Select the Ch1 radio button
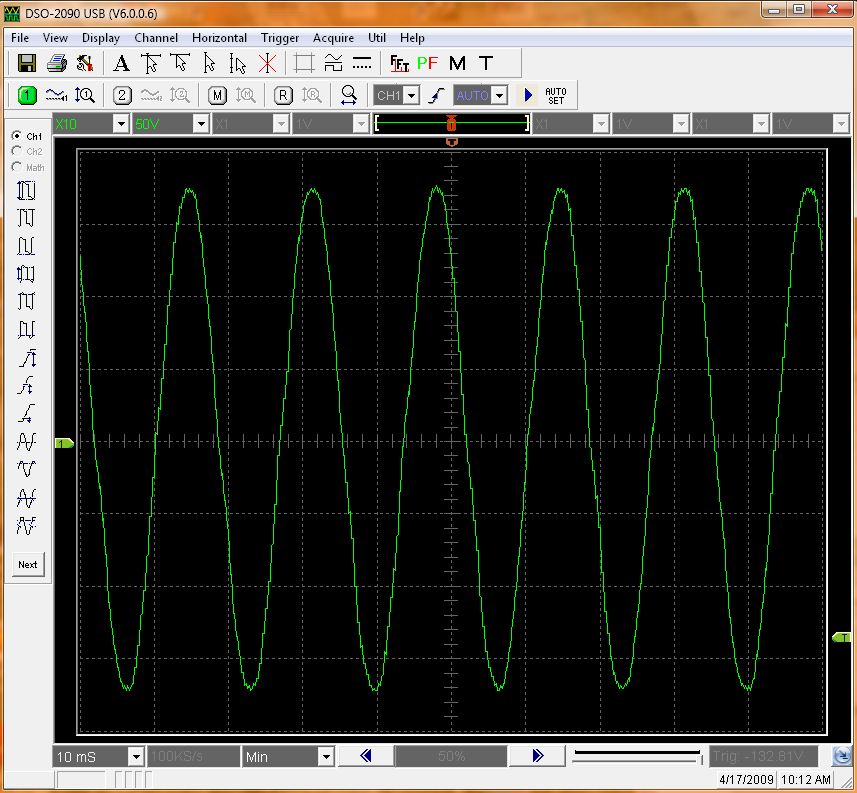 point(15,136)
